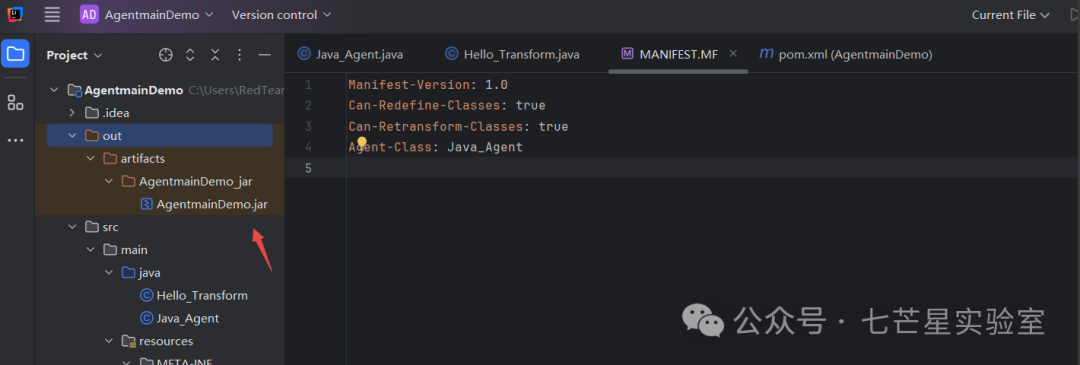This screenshot has height=365, width=1080.
Task: Click the Collapse All icon in Project panel
Action: tap(216, 55)
